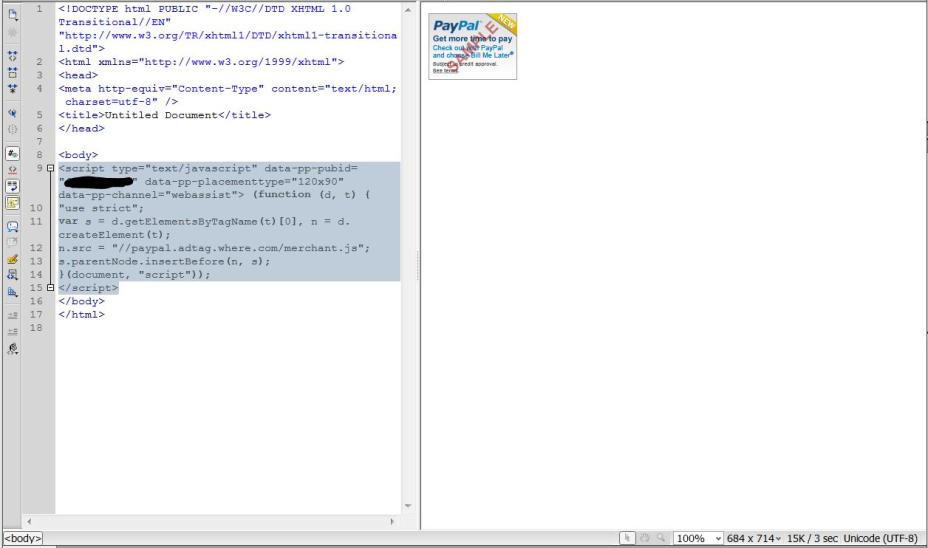Viewport: 928px width, 548px height.
Task: Click the "</head>" code on line 6
Action: [x=81, y=128]
